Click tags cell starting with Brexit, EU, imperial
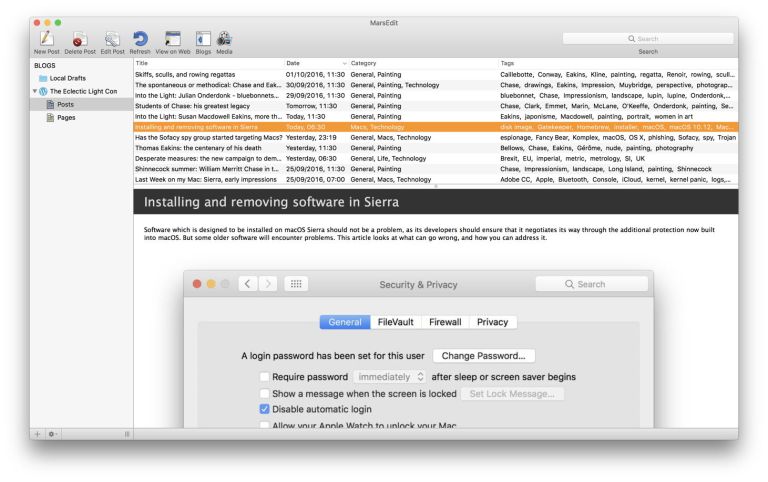768x482 pixels. 573,159
